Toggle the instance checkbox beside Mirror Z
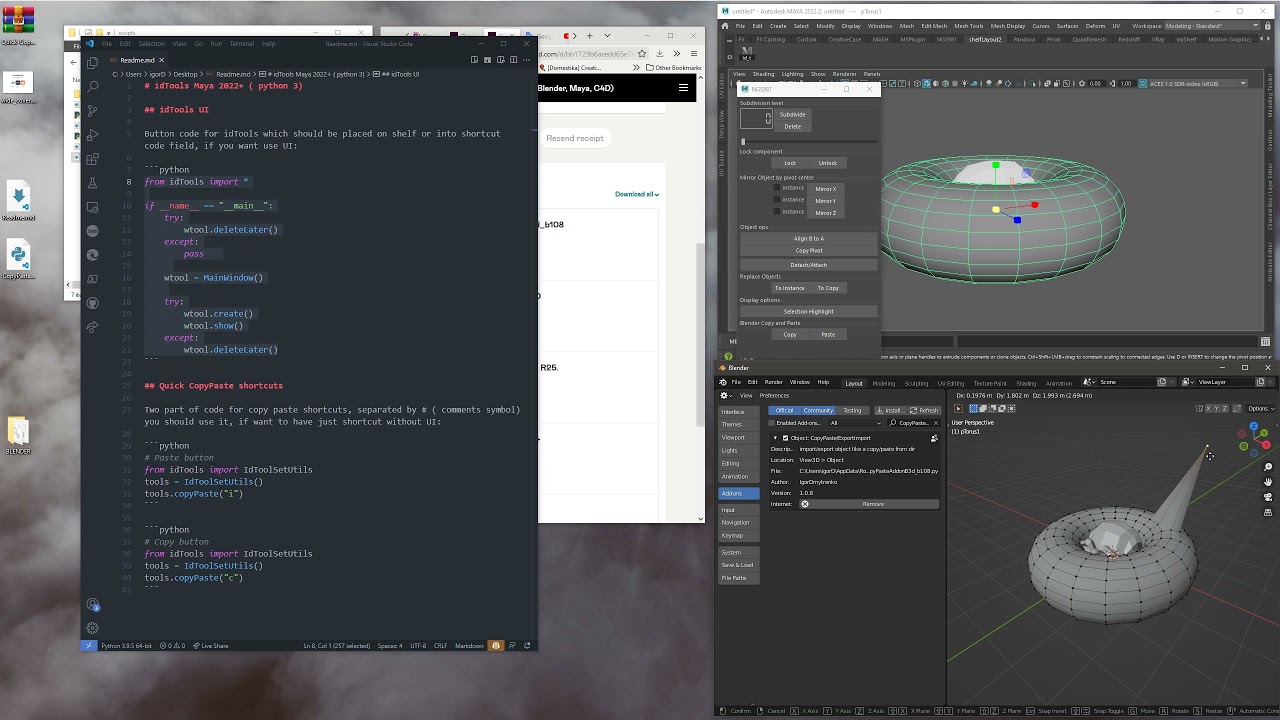1280x720 pixels. pos(777,212)
